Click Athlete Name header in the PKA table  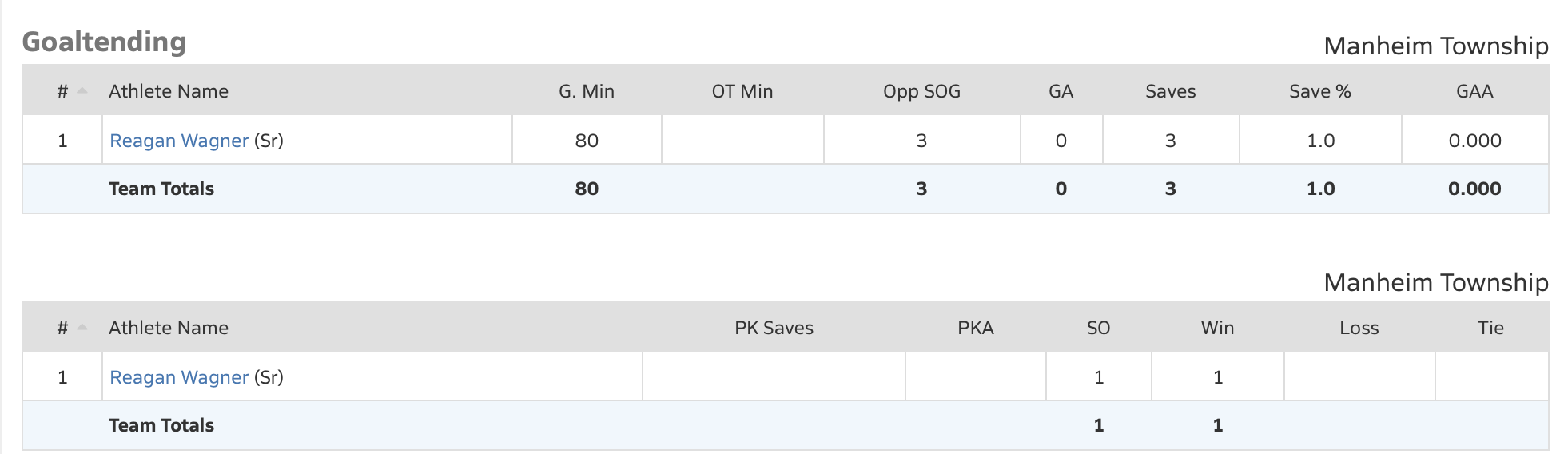point(169,328)
